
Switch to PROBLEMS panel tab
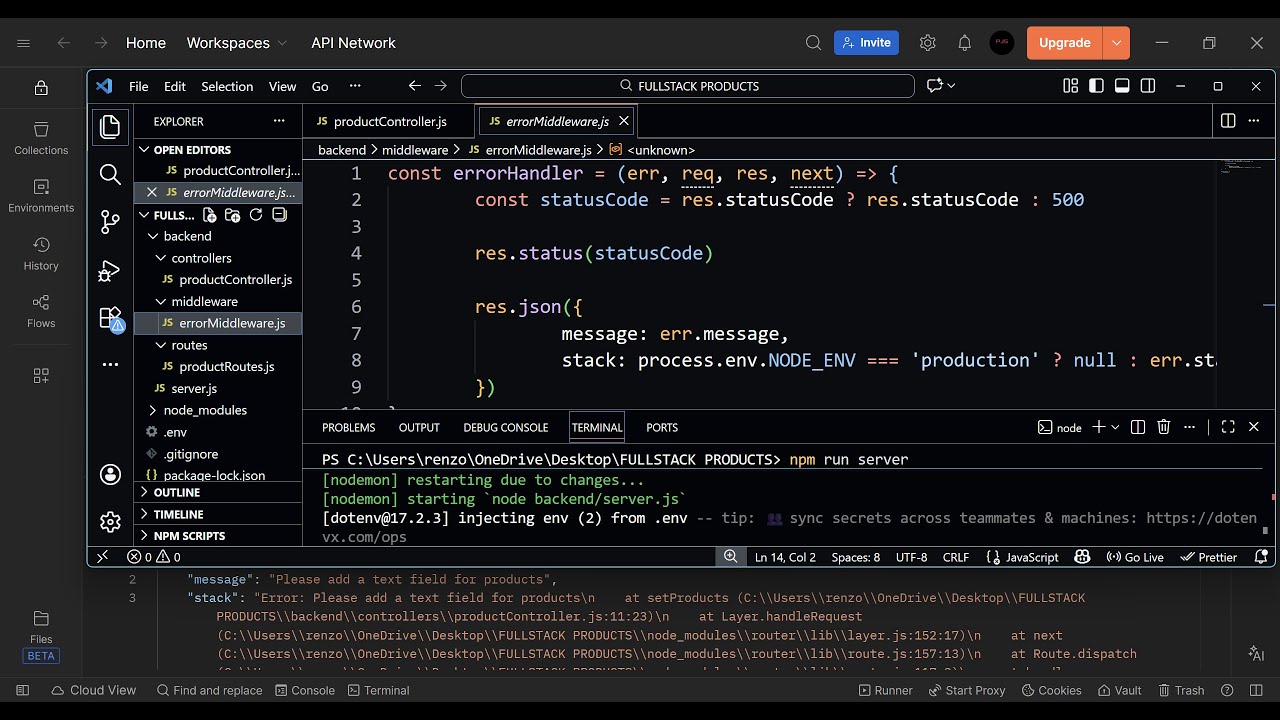[x=348, y=427]
